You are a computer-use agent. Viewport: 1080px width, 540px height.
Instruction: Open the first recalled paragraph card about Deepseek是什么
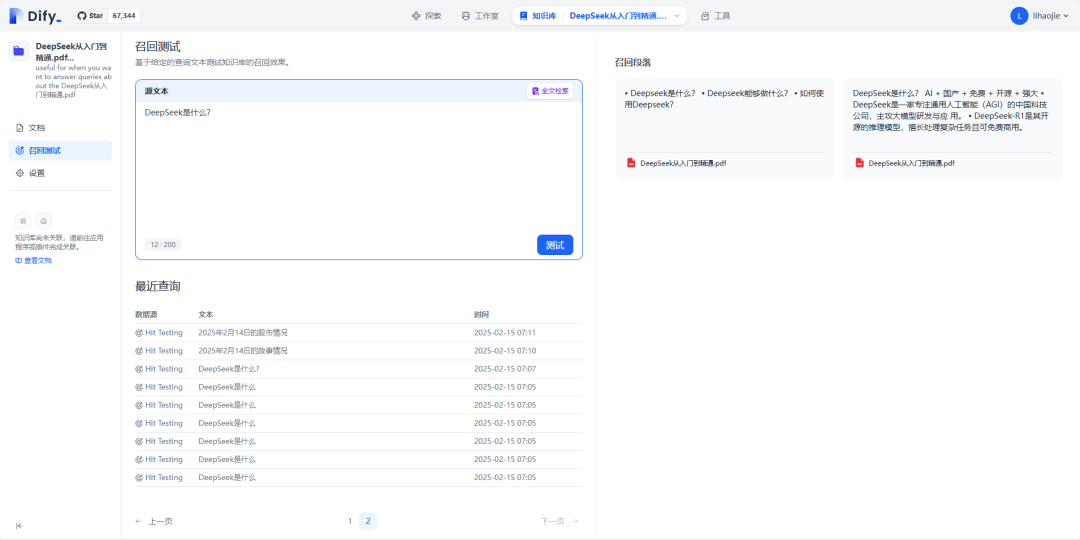pos(724,128)
